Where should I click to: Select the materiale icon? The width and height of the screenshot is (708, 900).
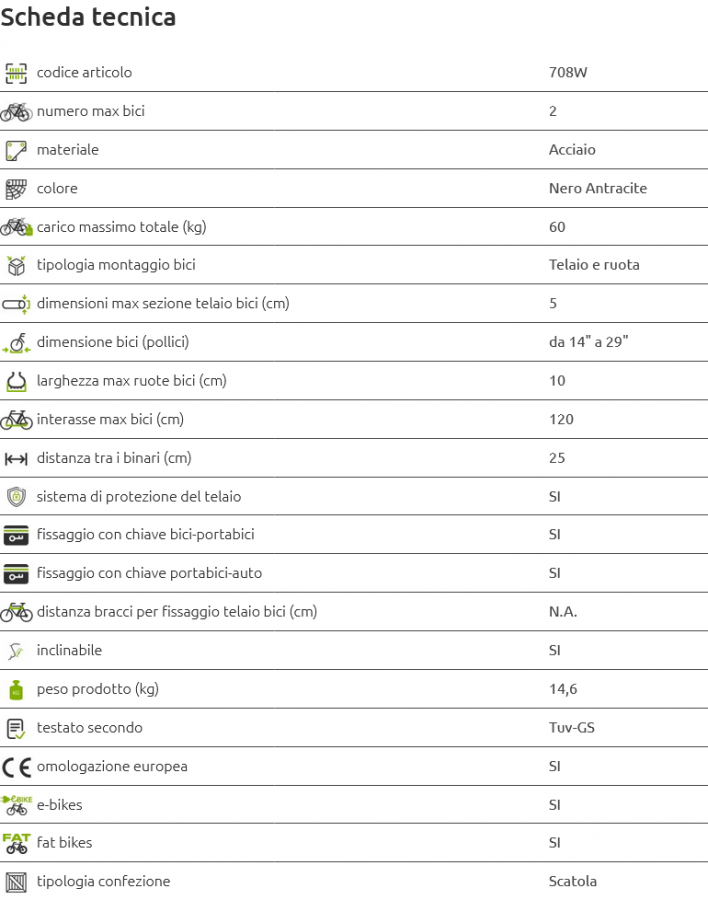[x=16, y=150]
